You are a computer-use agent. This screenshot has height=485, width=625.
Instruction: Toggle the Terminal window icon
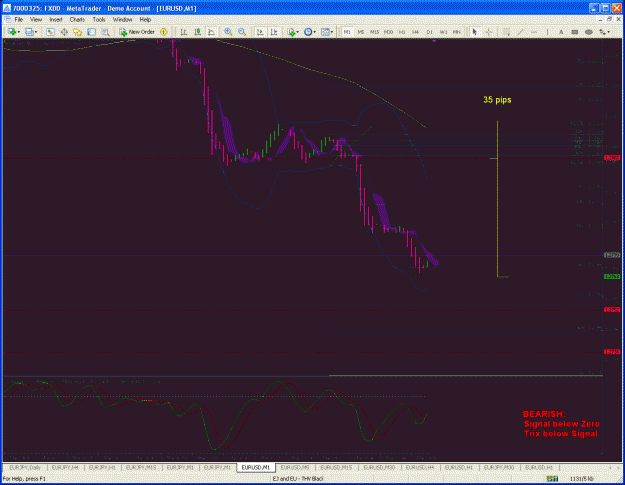tap(91, 32)
